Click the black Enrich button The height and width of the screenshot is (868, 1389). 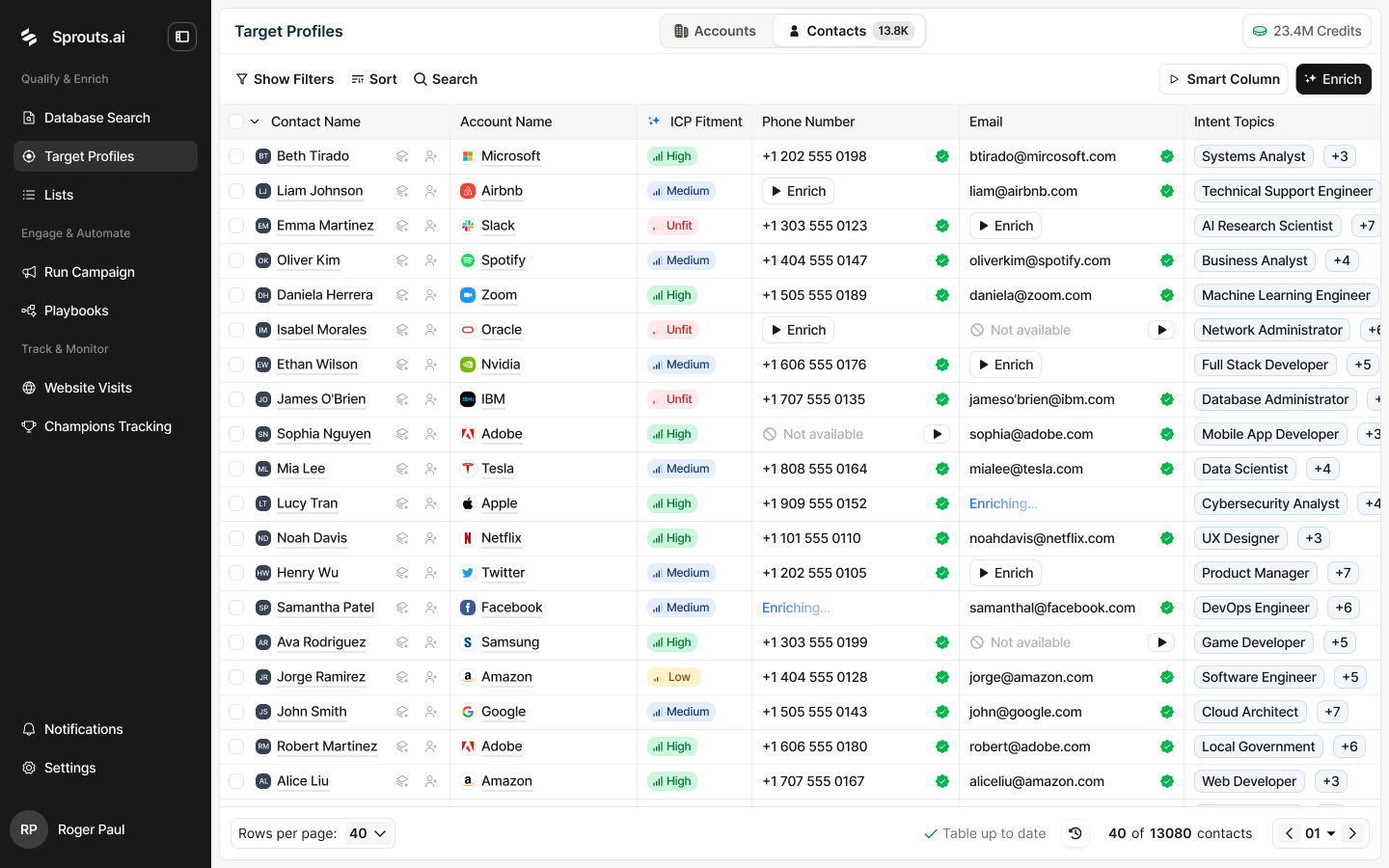click(x=1333, y=79)
